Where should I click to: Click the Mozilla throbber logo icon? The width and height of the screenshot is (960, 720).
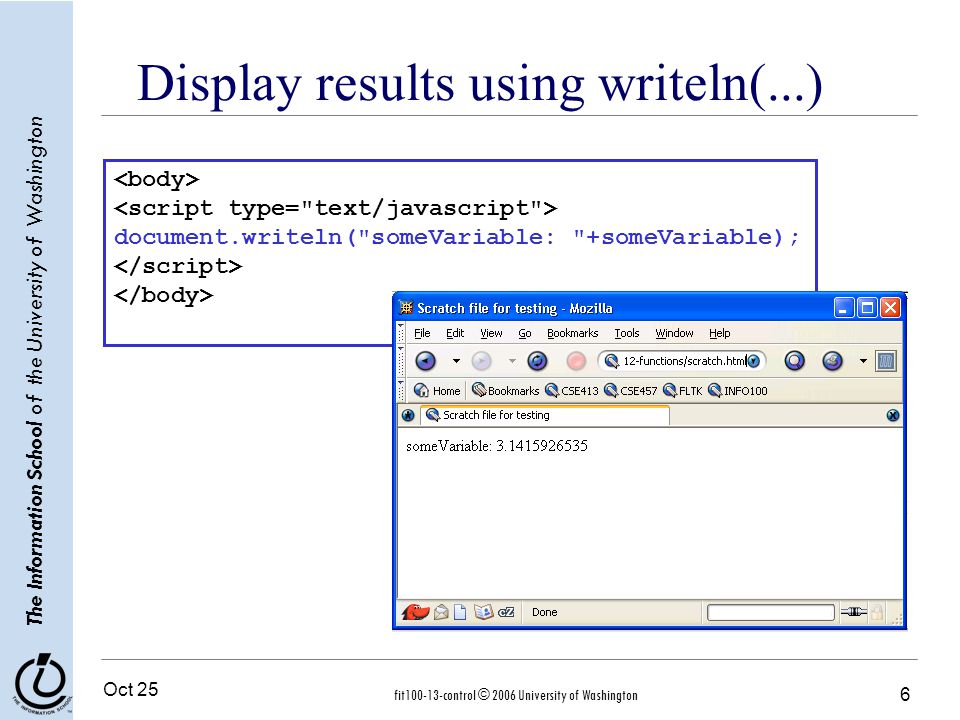pos(886,361)
